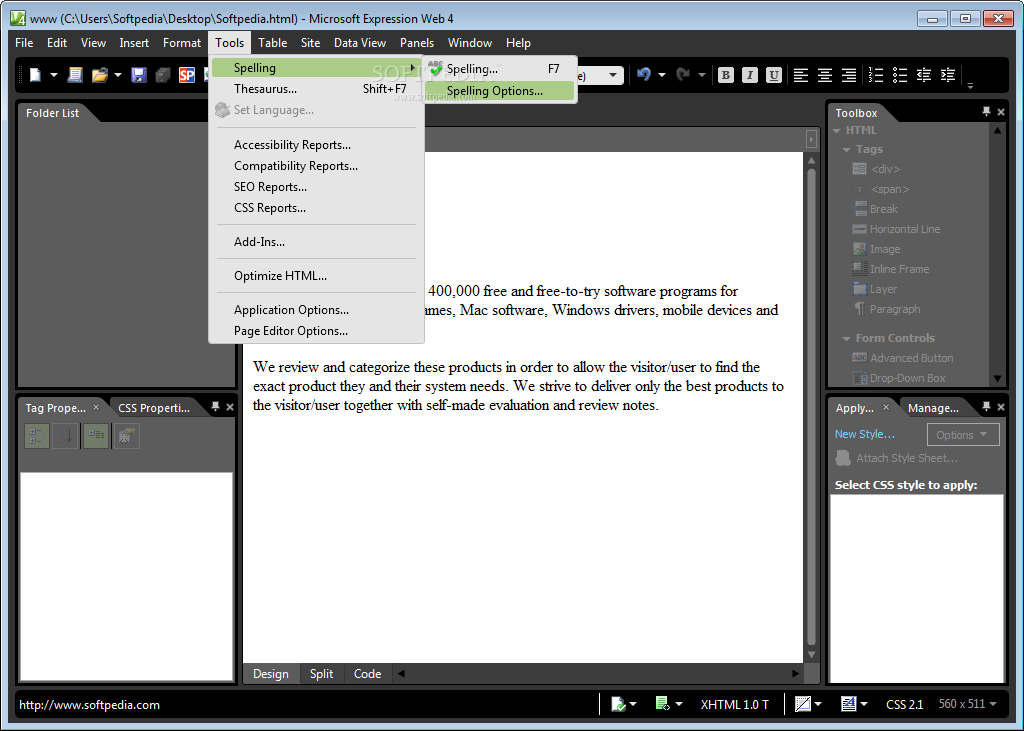1024x731 pixels.
Task: Collapse the HTML section in Toolbox
Action: coord(837,131)
